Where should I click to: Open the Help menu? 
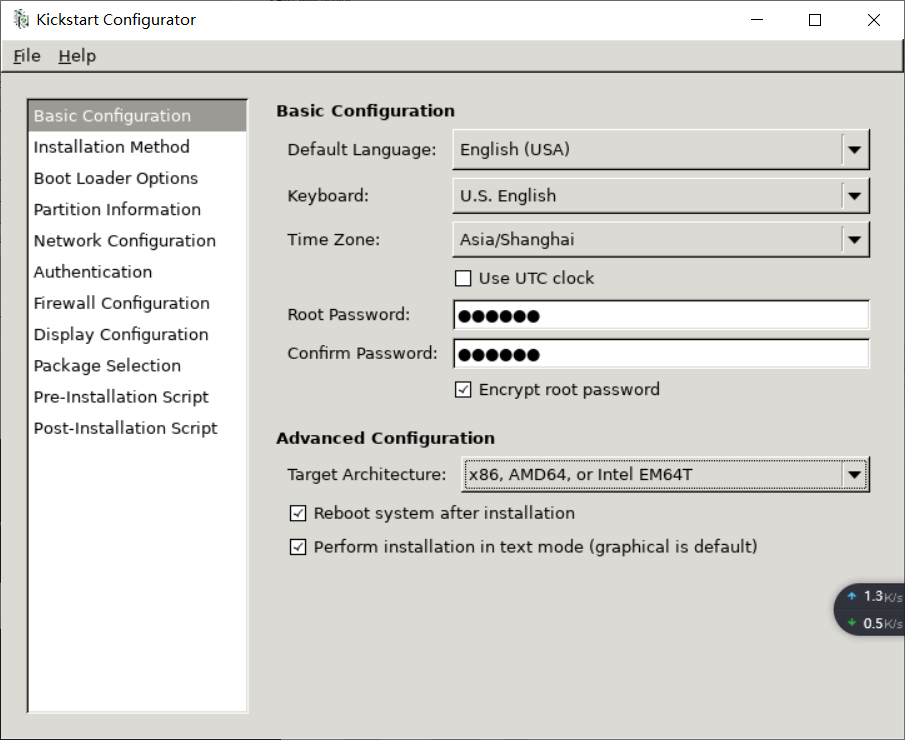point(77,56)
